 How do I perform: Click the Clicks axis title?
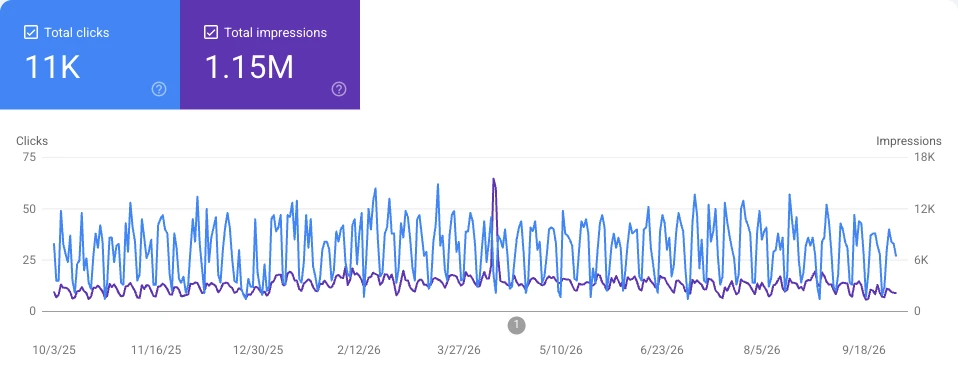coord(32,141)
